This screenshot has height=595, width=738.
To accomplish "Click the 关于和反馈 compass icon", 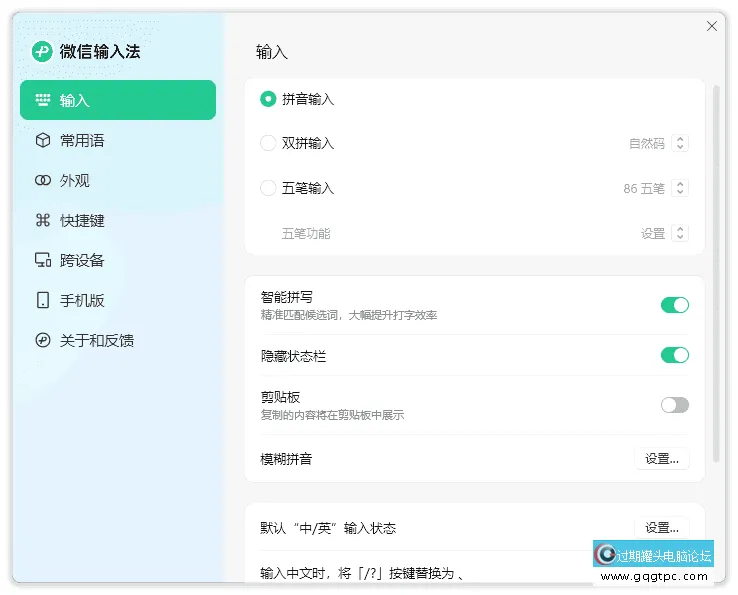I will pos(43,341).
